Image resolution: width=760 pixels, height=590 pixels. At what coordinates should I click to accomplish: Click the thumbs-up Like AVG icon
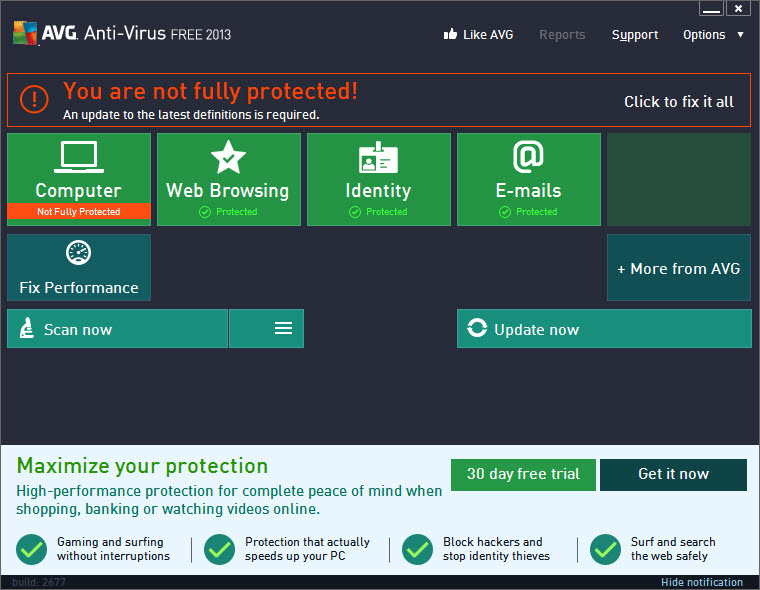click(450, 34)
